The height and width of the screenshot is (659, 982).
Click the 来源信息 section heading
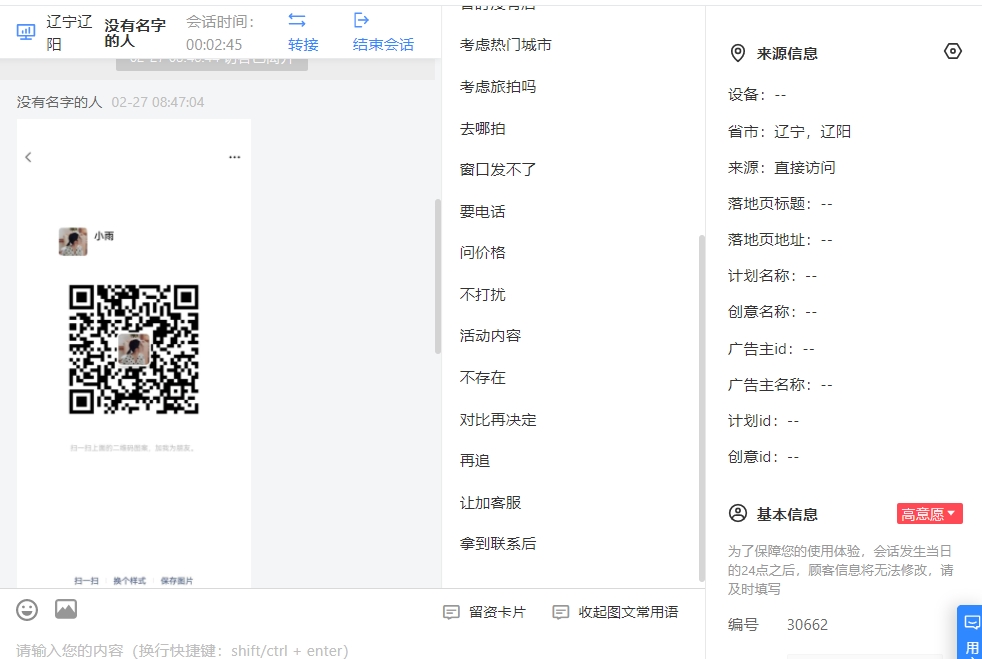[787, 54]
